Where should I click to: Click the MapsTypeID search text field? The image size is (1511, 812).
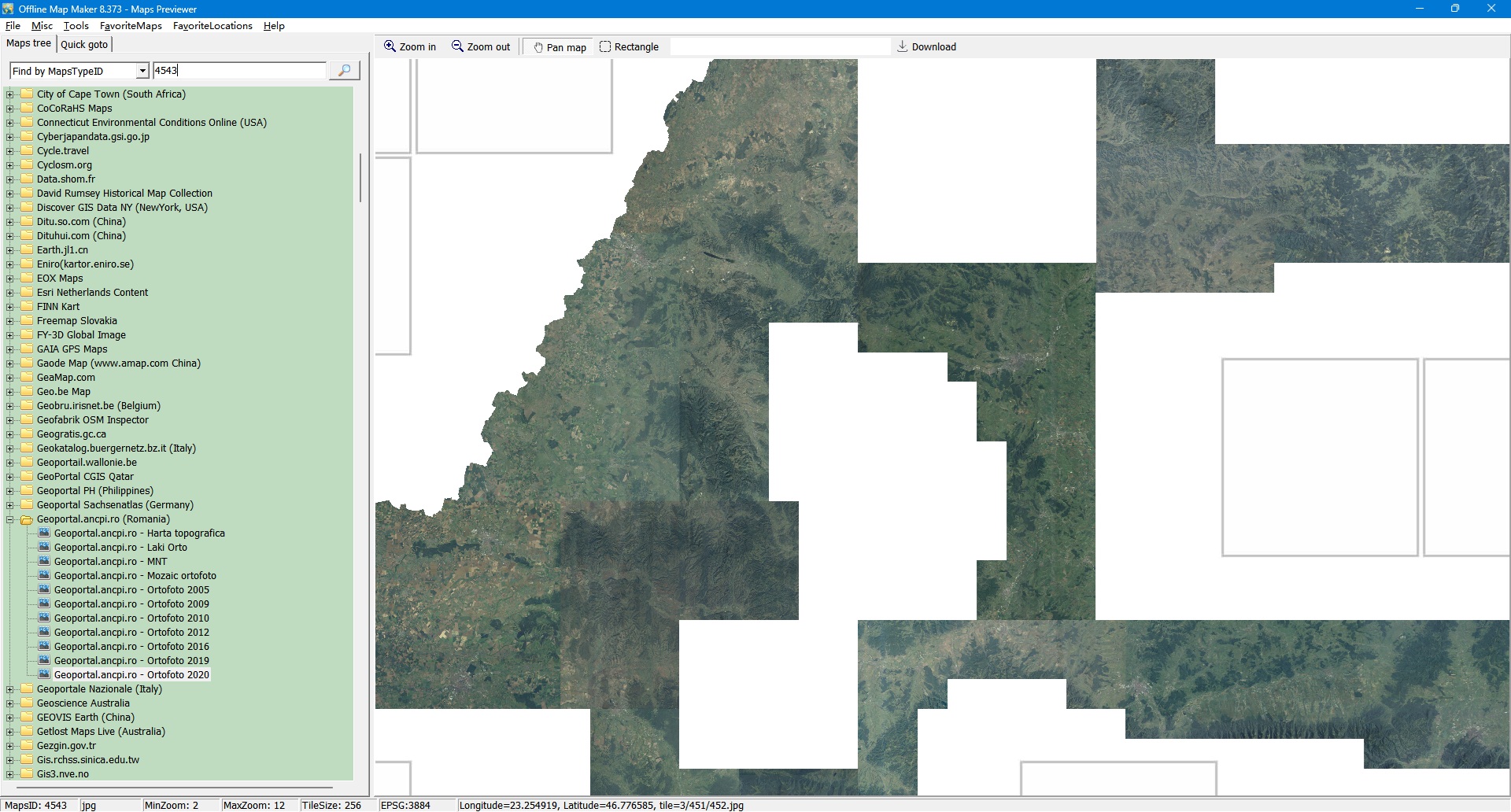pos(238,71)
